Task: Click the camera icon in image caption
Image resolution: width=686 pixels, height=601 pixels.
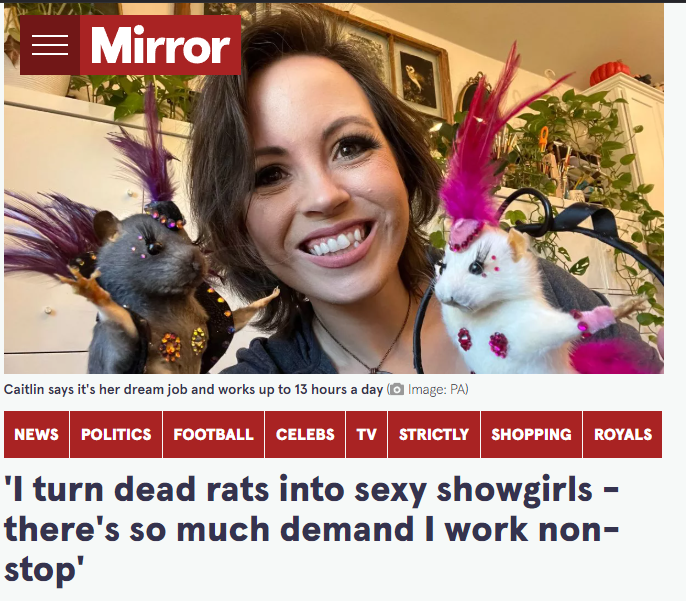Action: click(x=396, y=389)
